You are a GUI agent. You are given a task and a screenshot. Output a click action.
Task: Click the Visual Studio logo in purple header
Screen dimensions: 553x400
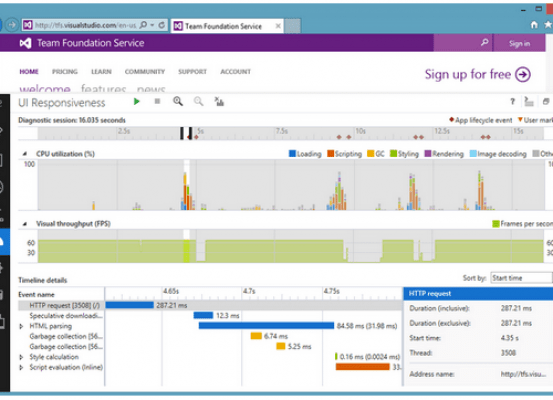[x=25, y=43]
